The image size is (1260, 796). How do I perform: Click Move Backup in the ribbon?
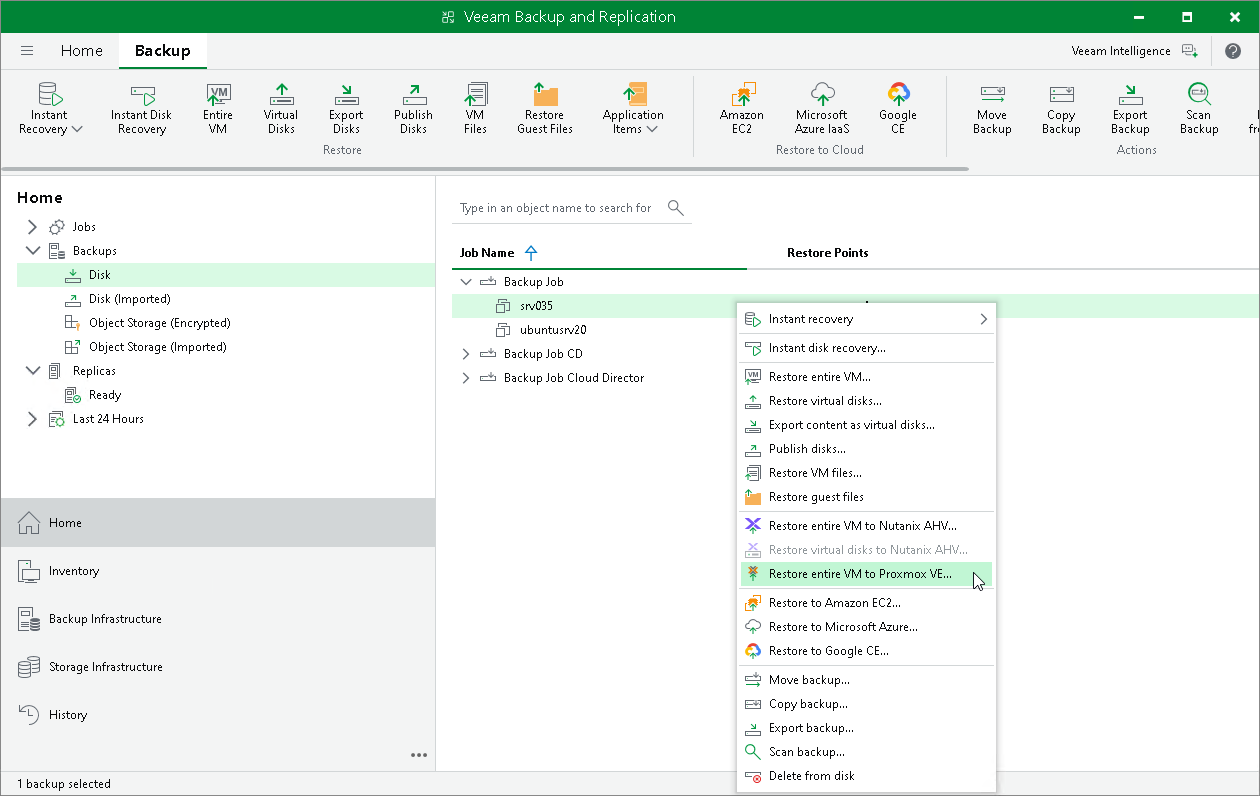click(992, 108)
